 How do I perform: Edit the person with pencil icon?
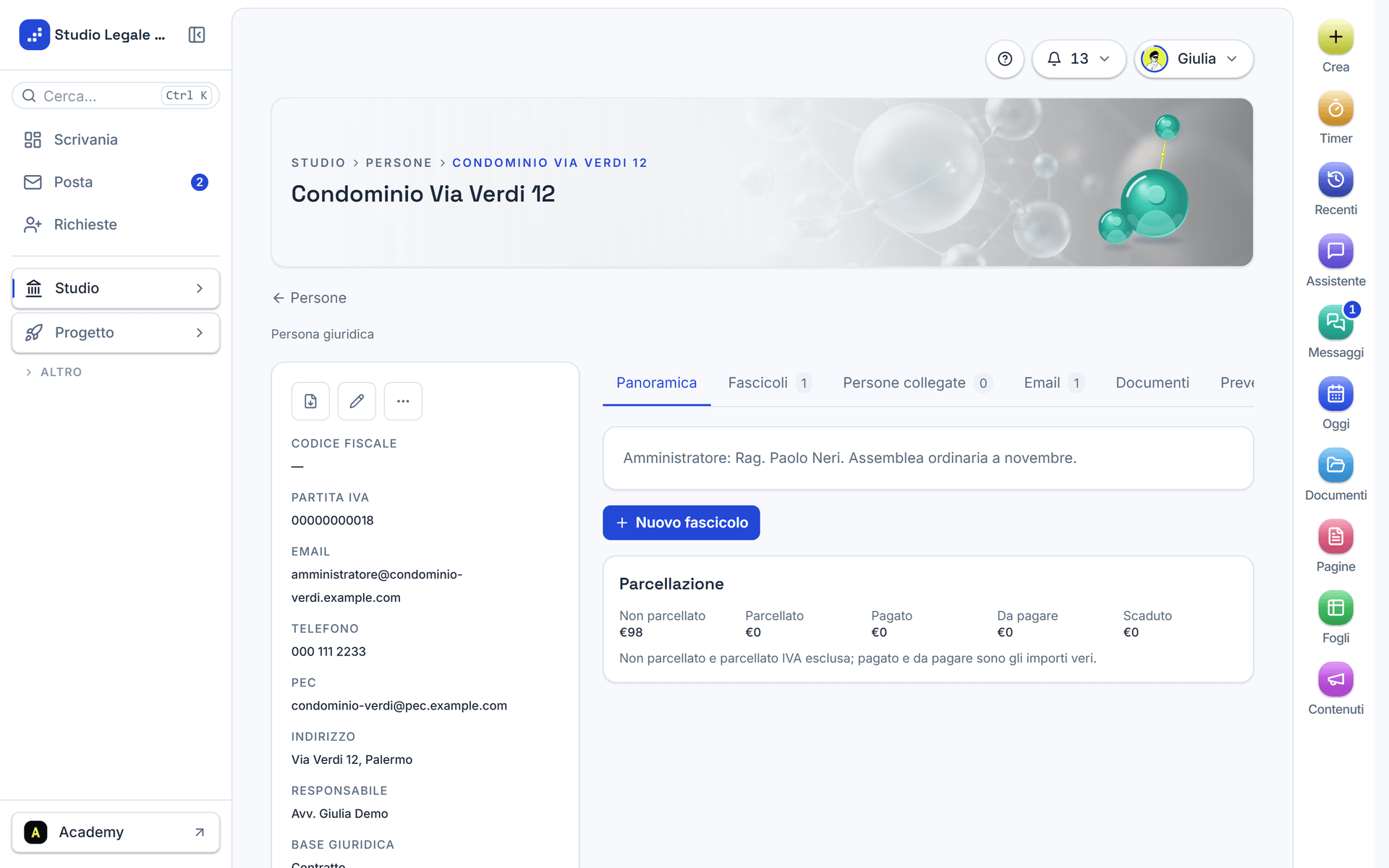(357, 401)
